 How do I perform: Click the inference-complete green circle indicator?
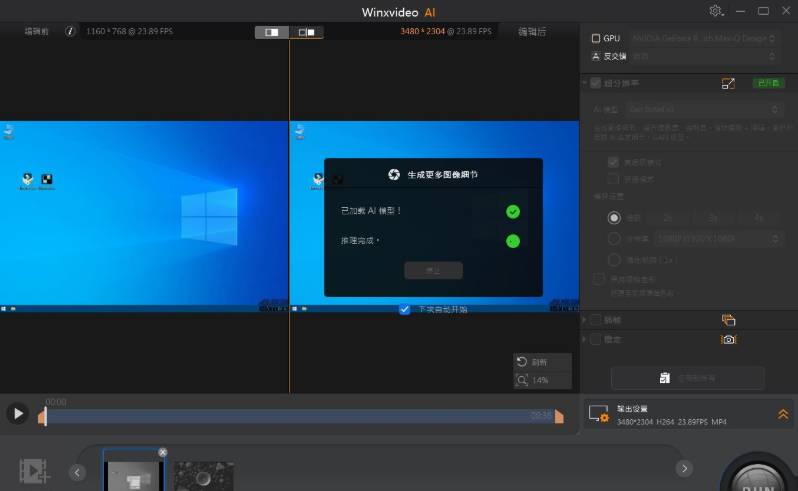tap(513, 241)
